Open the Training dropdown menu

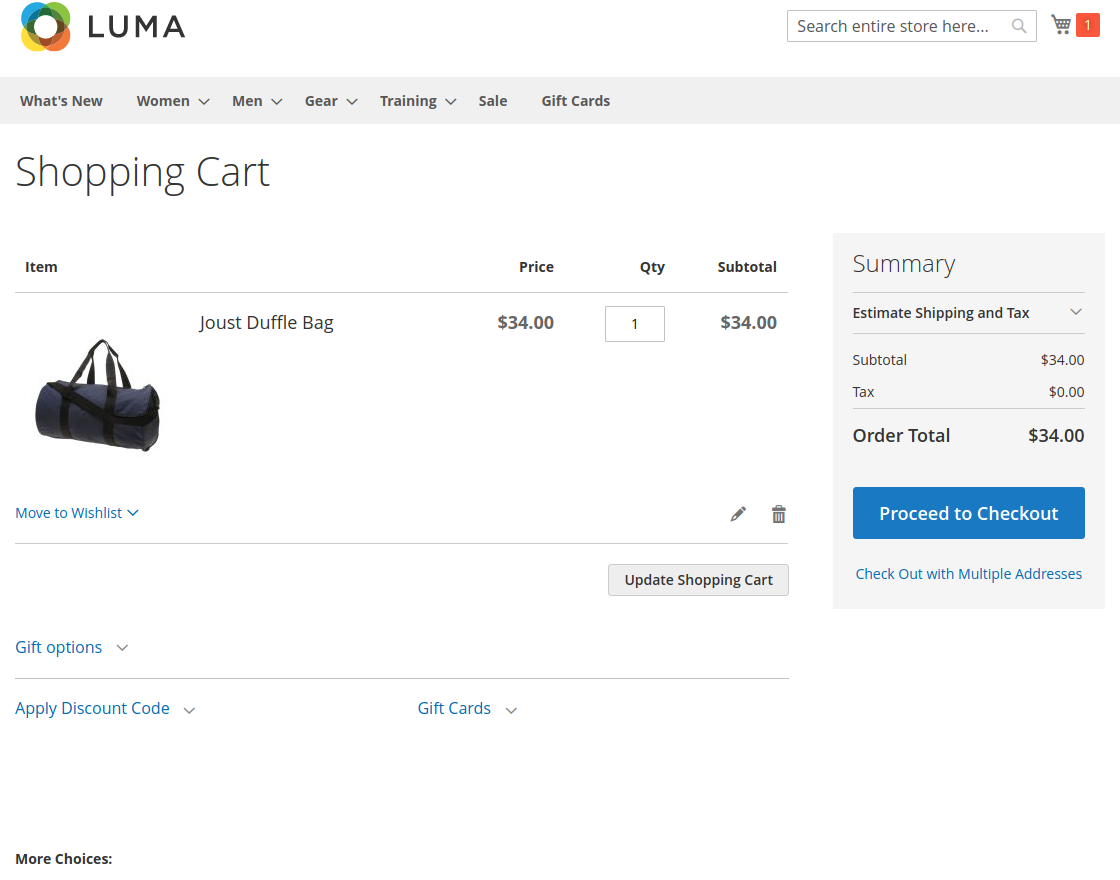(x=408, y=100)
